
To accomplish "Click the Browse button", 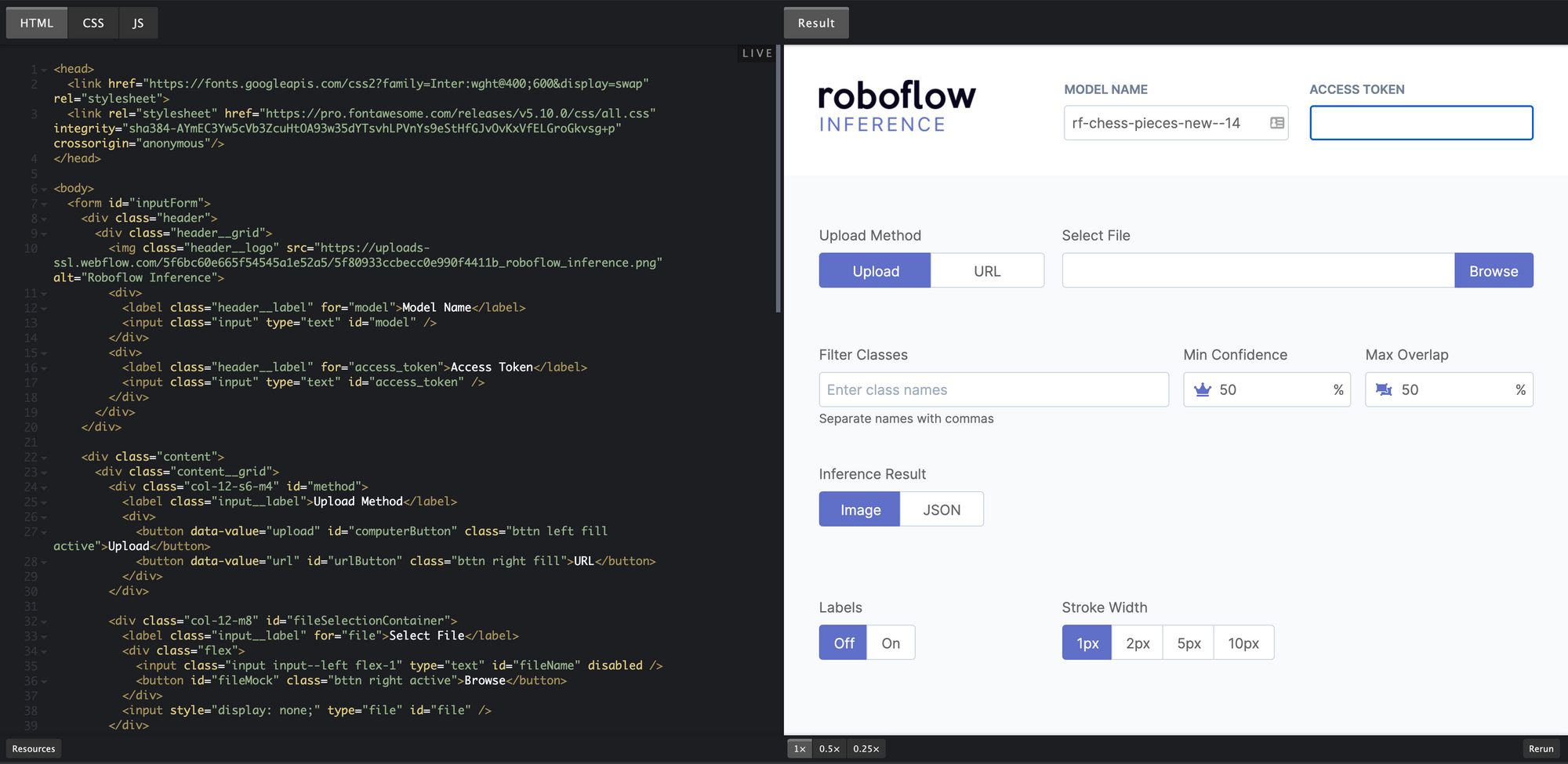I will (1494, 270).
